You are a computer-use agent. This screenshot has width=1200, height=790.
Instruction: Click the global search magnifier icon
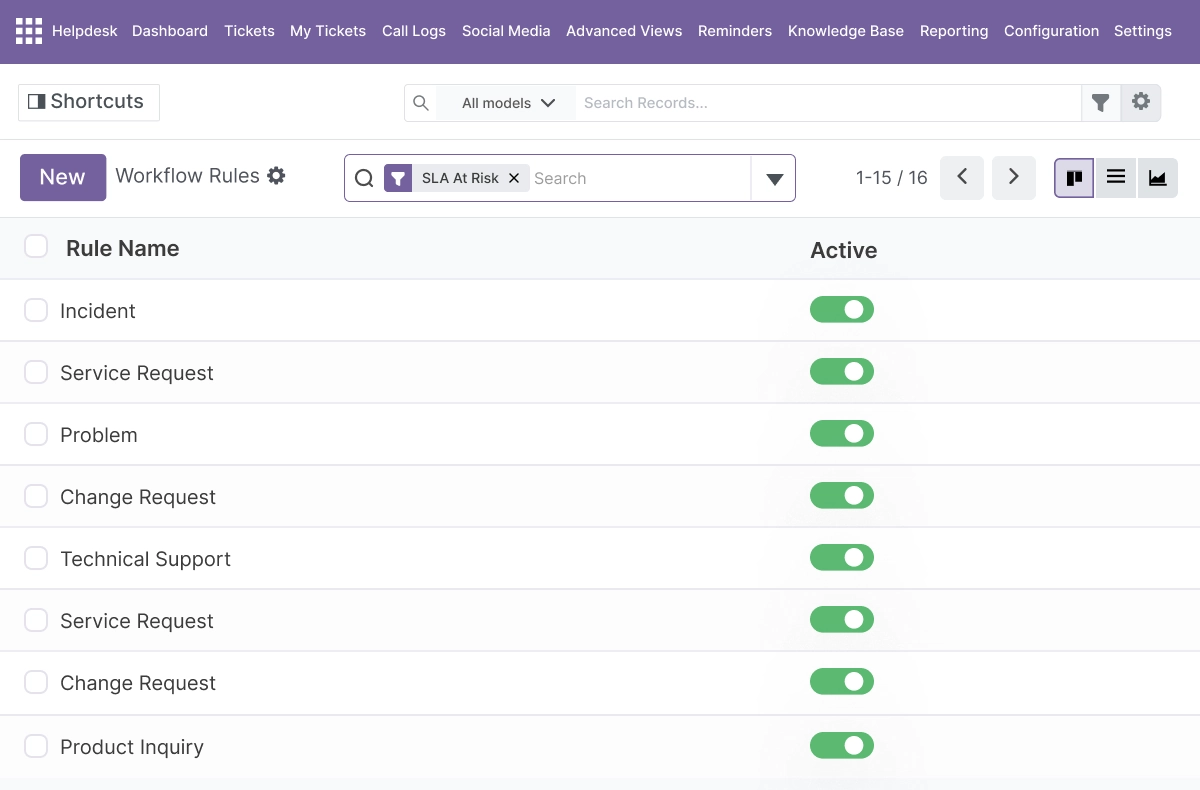pos(421,103)
